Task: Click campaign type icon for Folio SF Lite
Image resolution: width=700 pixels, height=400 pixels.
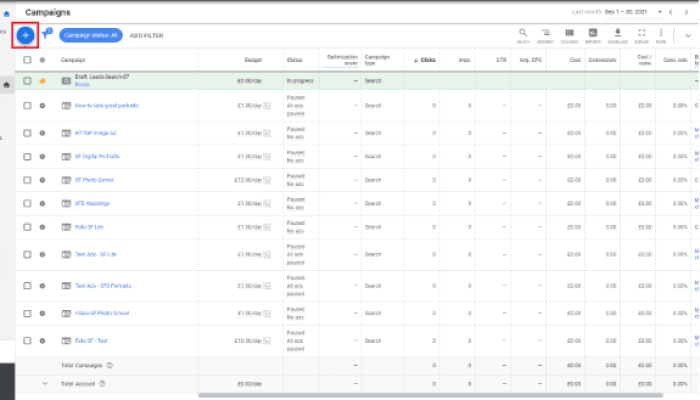Action: [66, 227]
